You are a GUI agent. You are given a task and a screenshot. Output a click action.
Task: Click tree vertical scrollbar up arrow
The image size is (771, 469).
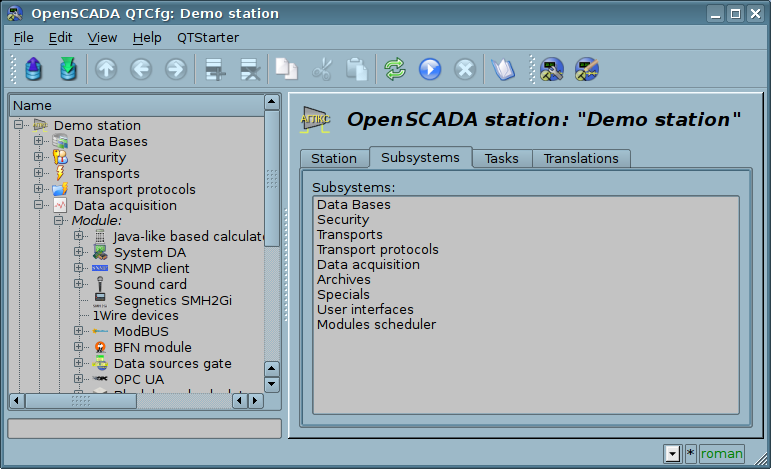(x=272, y=102)
